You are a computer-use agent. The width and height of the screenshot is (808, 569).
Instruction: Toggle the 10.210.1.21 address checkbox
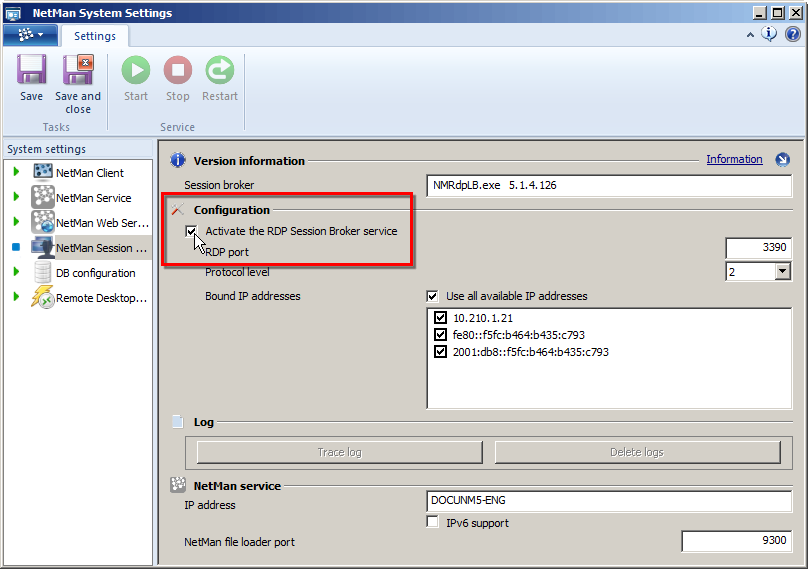[x=440, y=318]
